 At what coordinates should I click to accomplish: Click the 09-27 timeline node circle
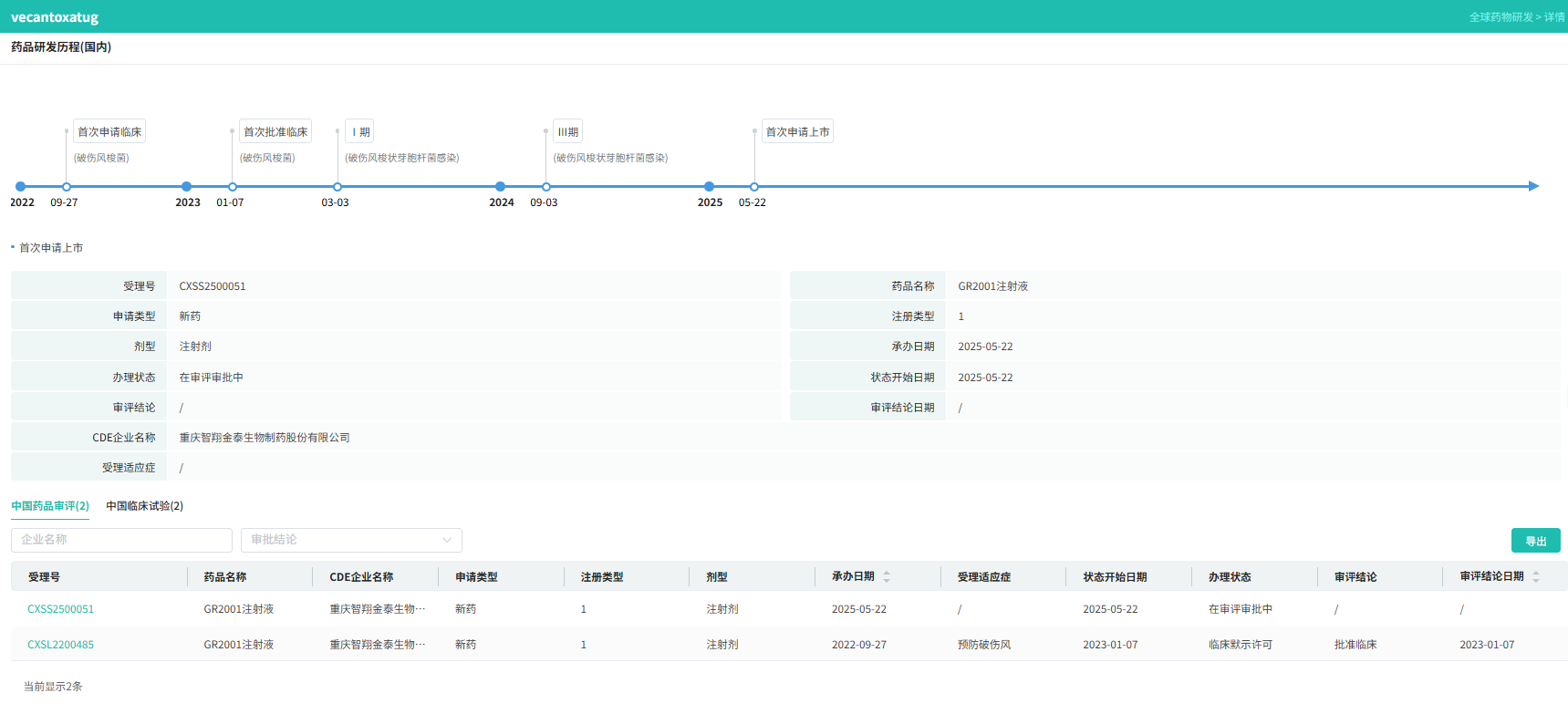pos(67,187)
